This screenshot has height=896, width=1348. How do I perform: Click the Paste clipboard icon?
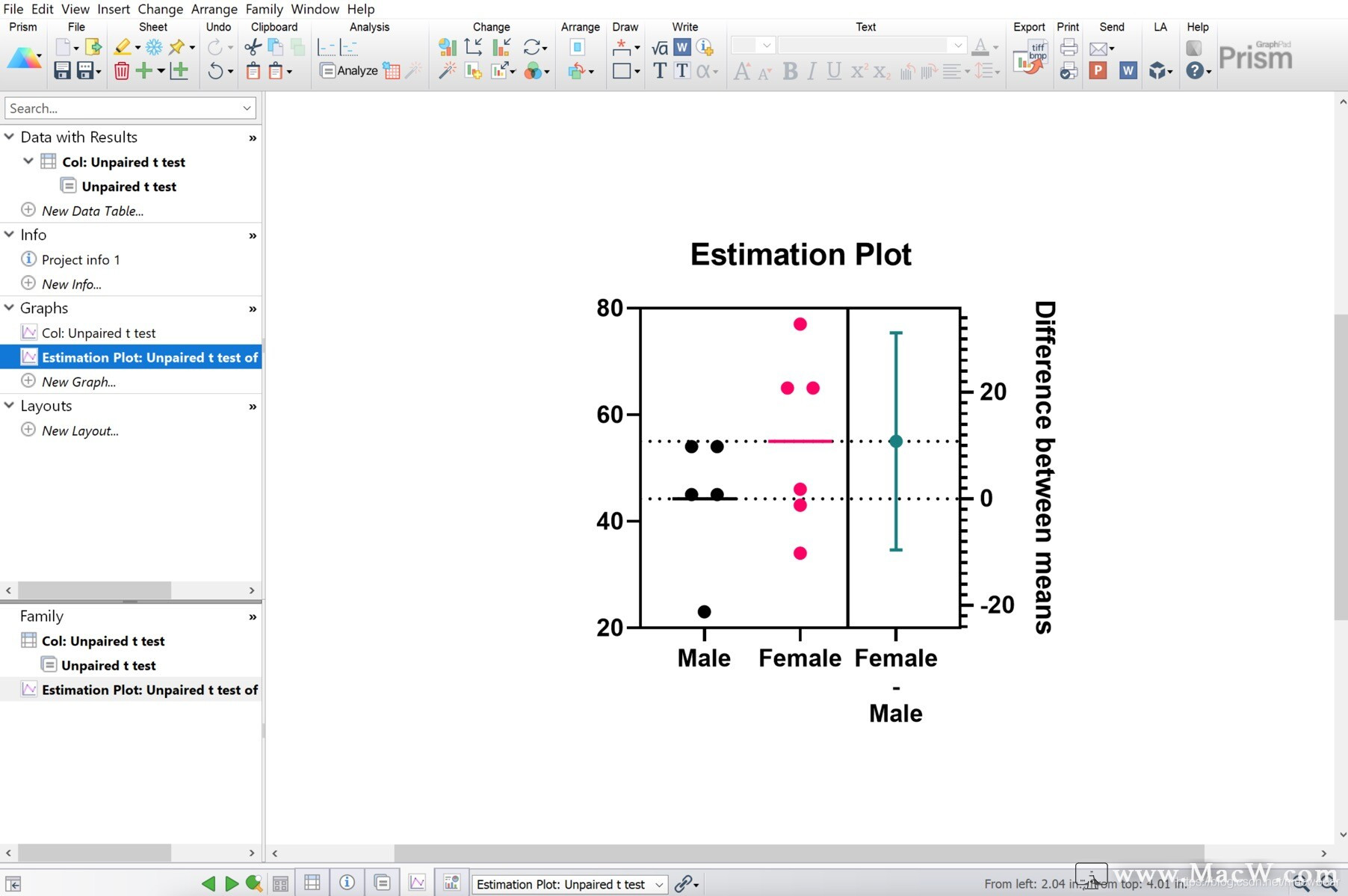(253, 71)
